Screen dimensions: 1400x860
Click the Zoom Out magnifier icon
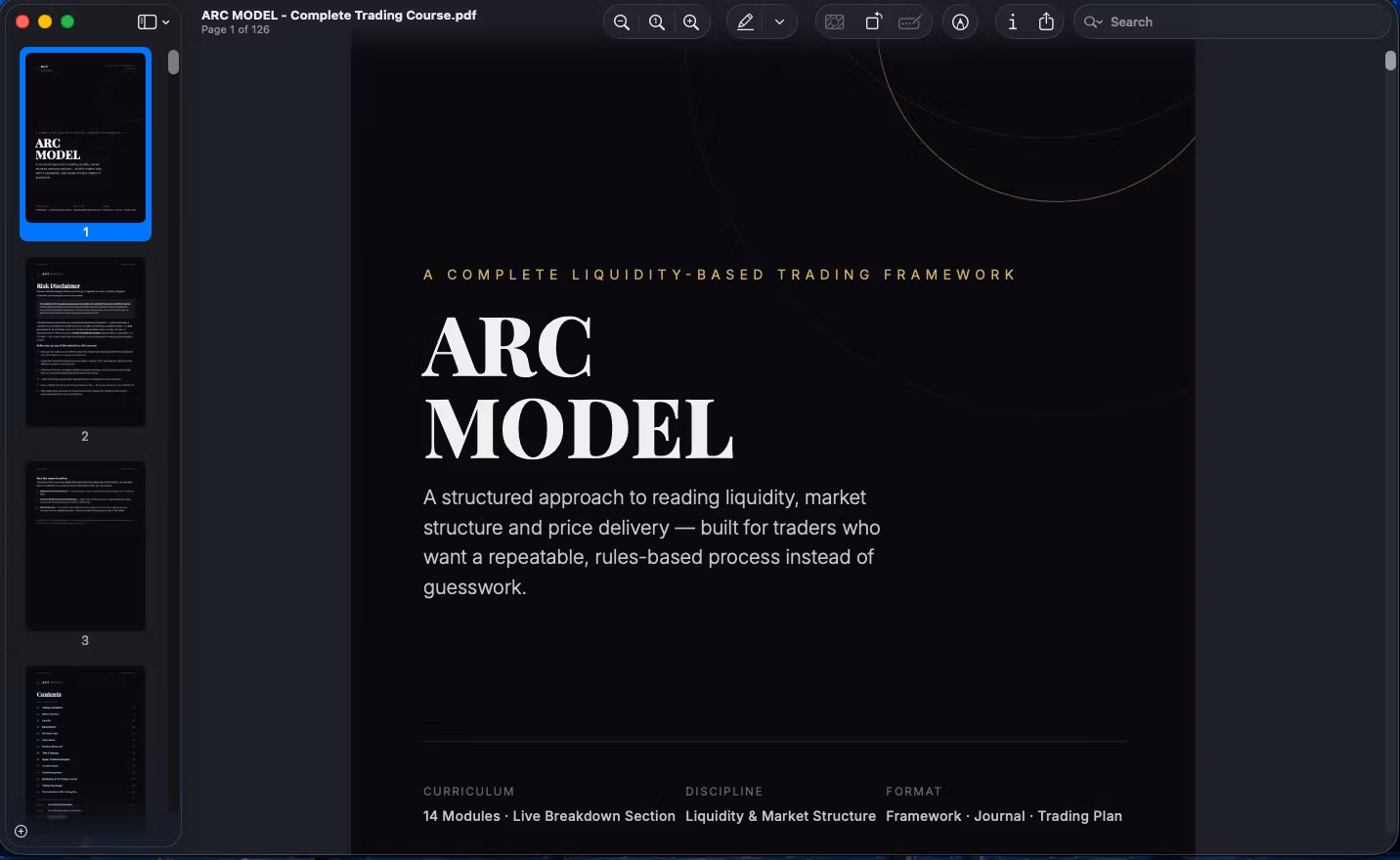point(622,22)
